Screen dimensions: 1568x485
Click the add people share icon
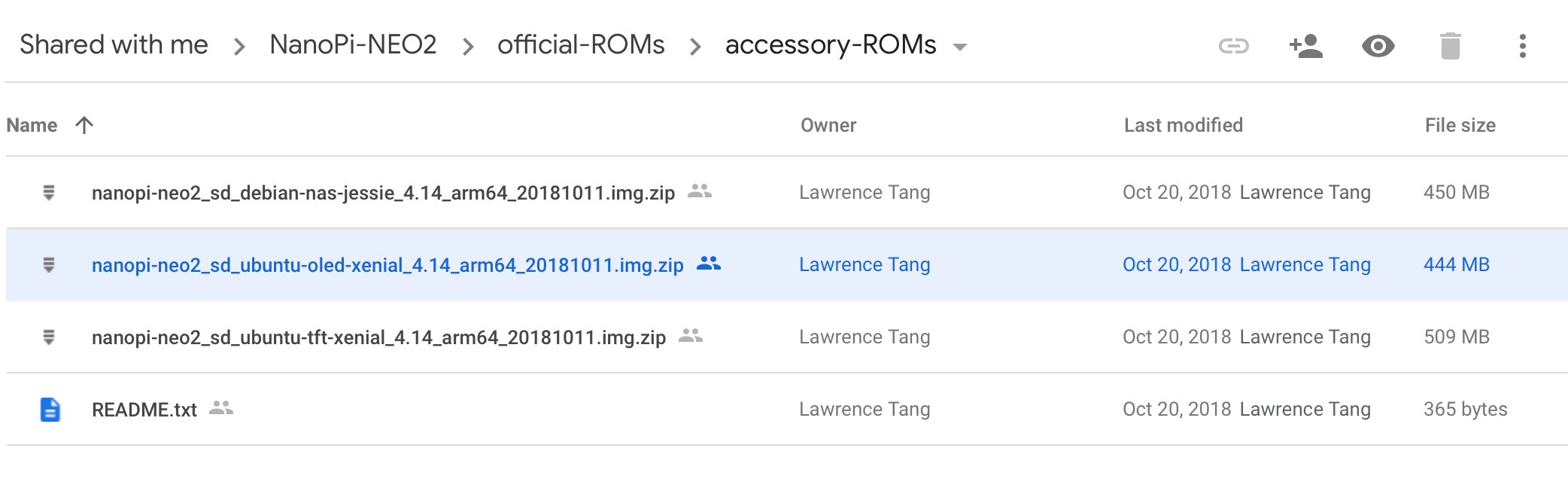(1305, 47)
